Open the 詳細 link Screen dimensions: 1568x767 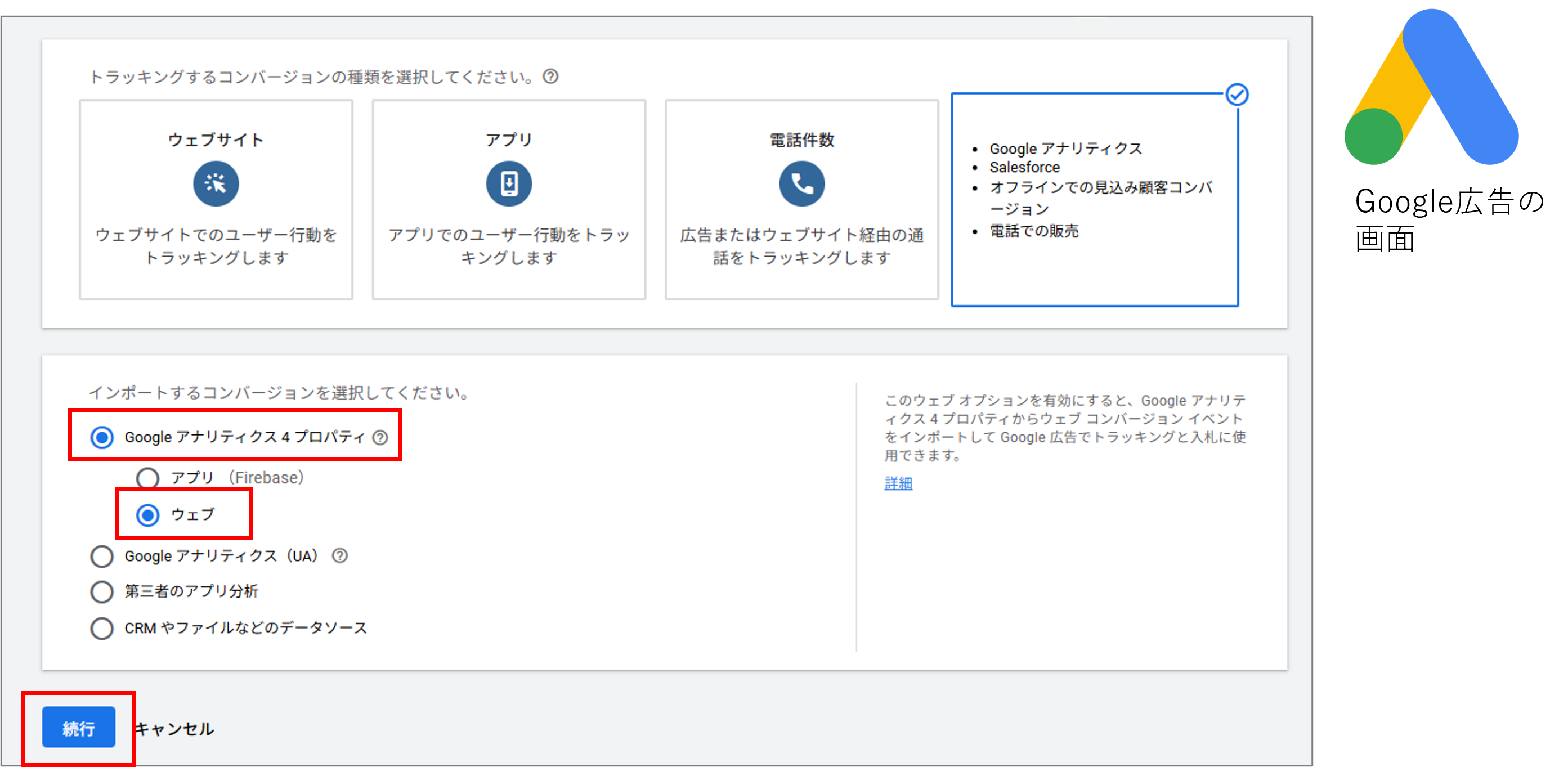tap(898, 483)
